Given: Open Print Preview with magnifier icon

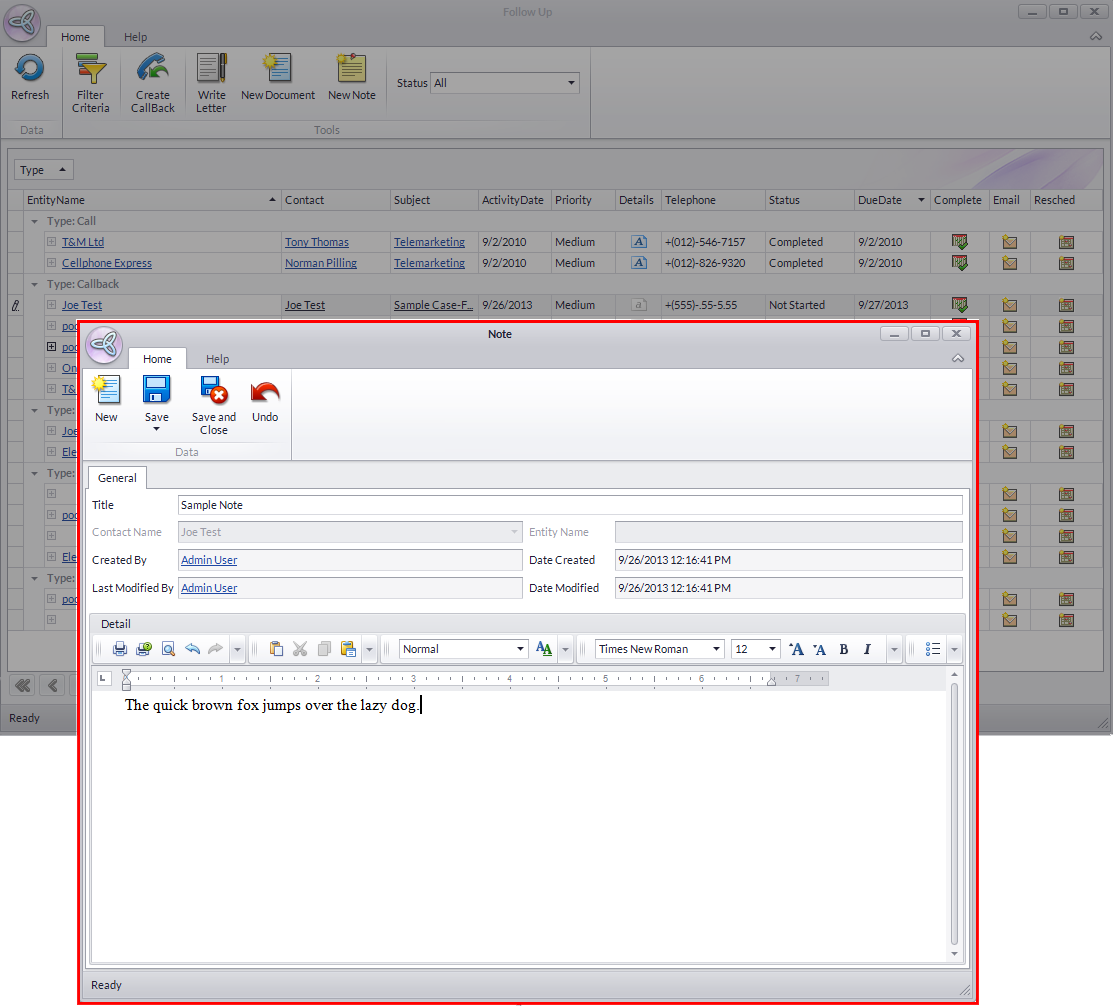Looking at the screenshot, I should click(x=168, y=649).
